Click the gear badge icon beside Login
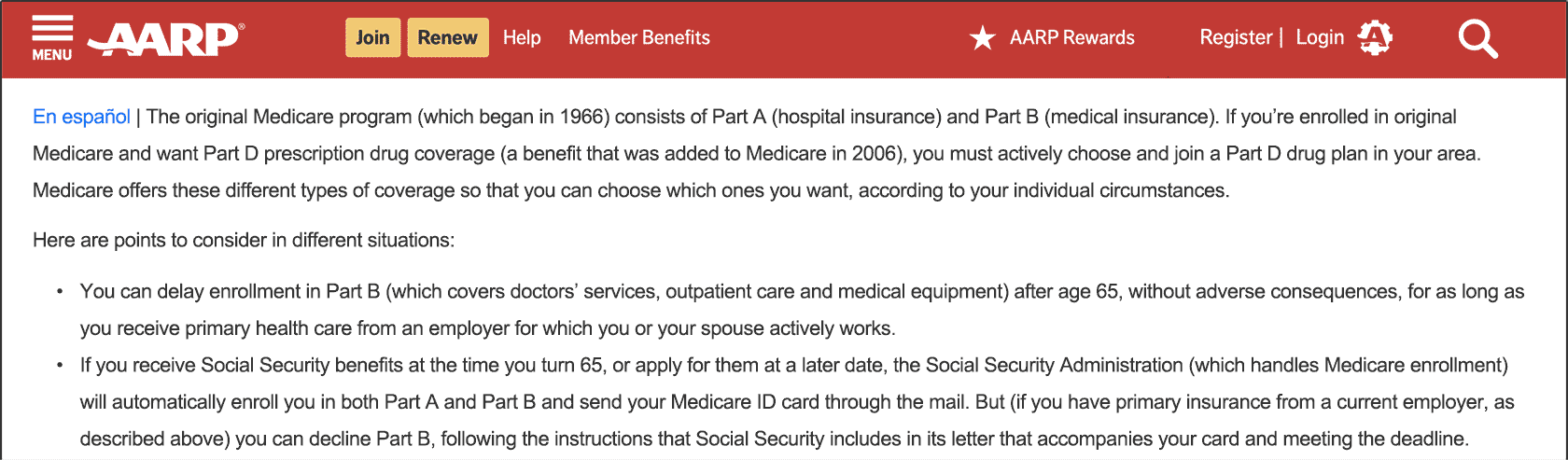The image size is (1568, 460). coord(1375,38)
